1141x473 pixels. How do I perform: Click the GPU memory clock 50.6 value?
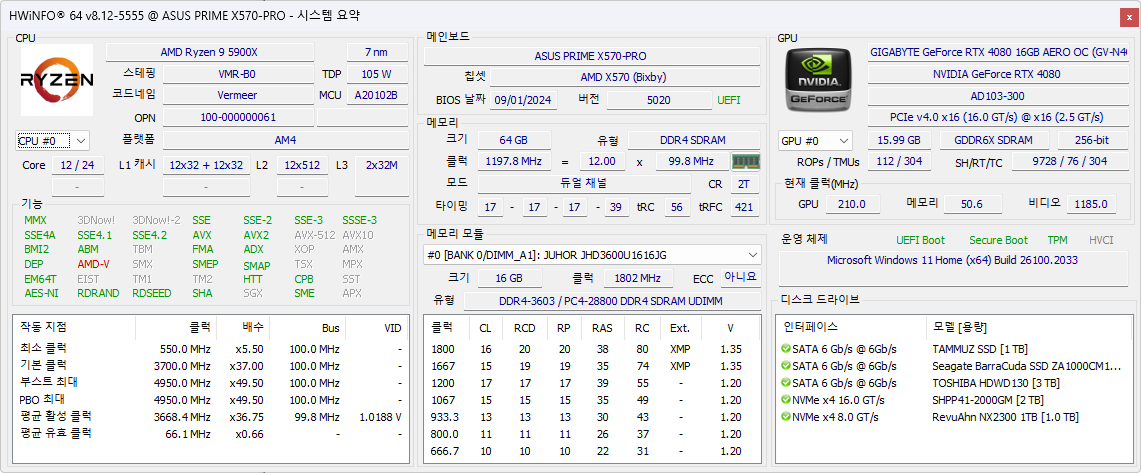[x=971, y=204]
